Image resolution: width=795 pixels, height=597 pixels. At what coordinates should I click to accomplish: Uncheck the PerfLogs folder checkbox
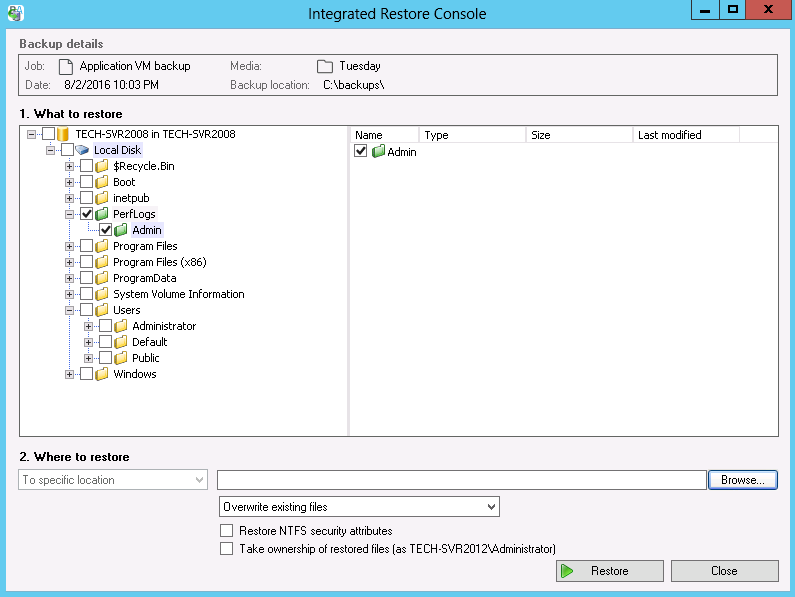coord(87,214)
